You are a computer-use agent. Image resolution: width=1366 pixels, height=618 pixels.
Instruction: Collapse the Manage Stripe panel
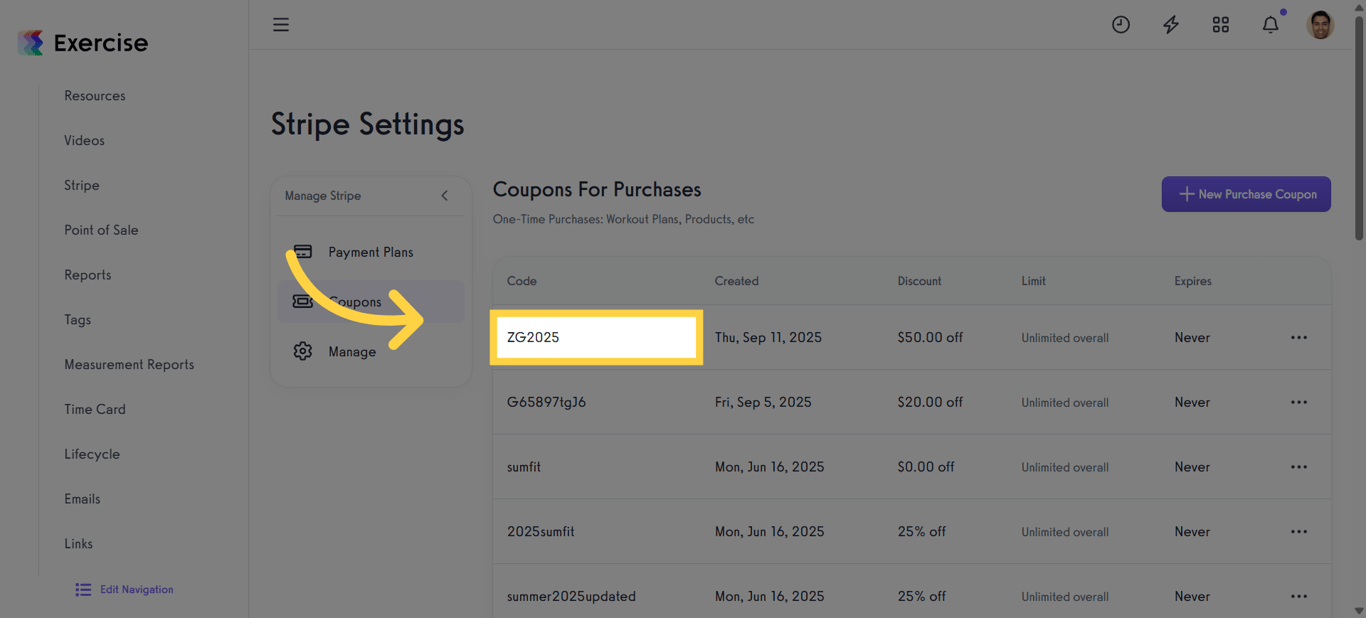point(444,196)
